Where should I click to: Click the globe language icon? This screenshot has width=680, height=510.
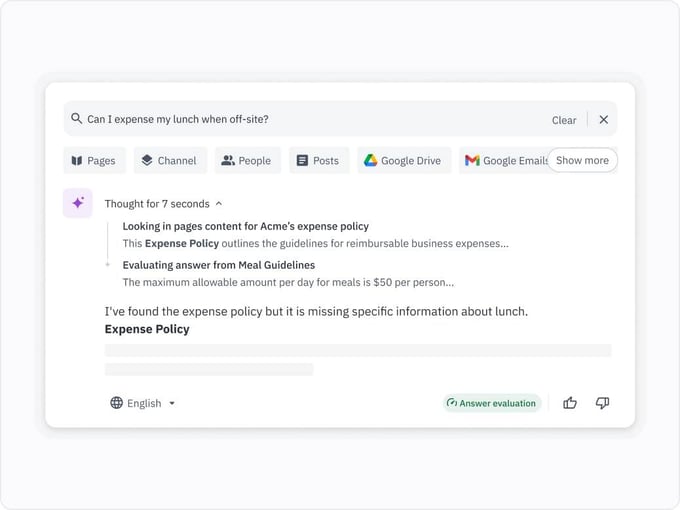click(x=117, y=403)
